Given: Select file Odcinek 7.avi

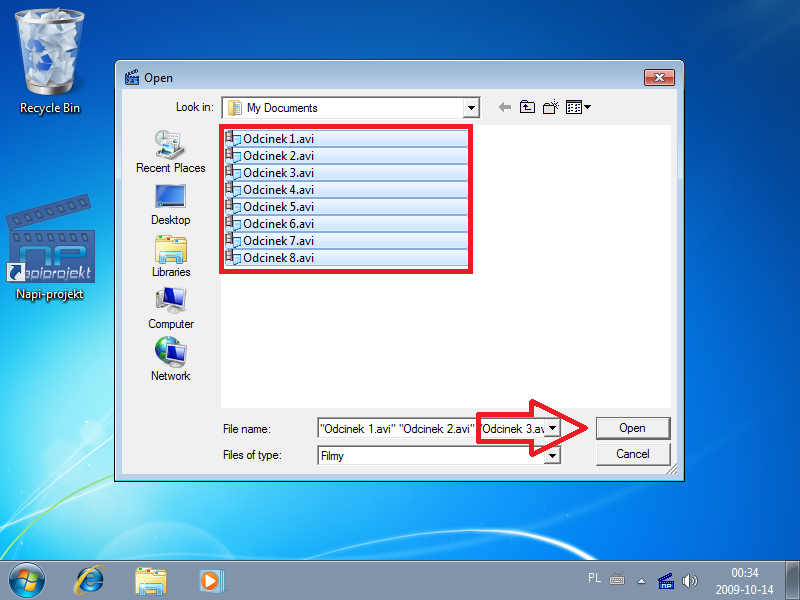Looking at the screenshot, I should 346,241.
